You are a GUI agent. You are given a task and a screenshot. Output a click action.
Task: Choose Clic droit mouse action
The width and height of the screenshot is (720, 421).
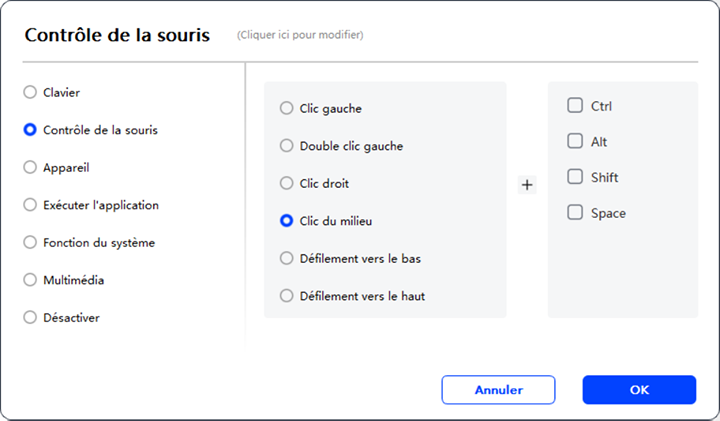click(x=287, y=184)
